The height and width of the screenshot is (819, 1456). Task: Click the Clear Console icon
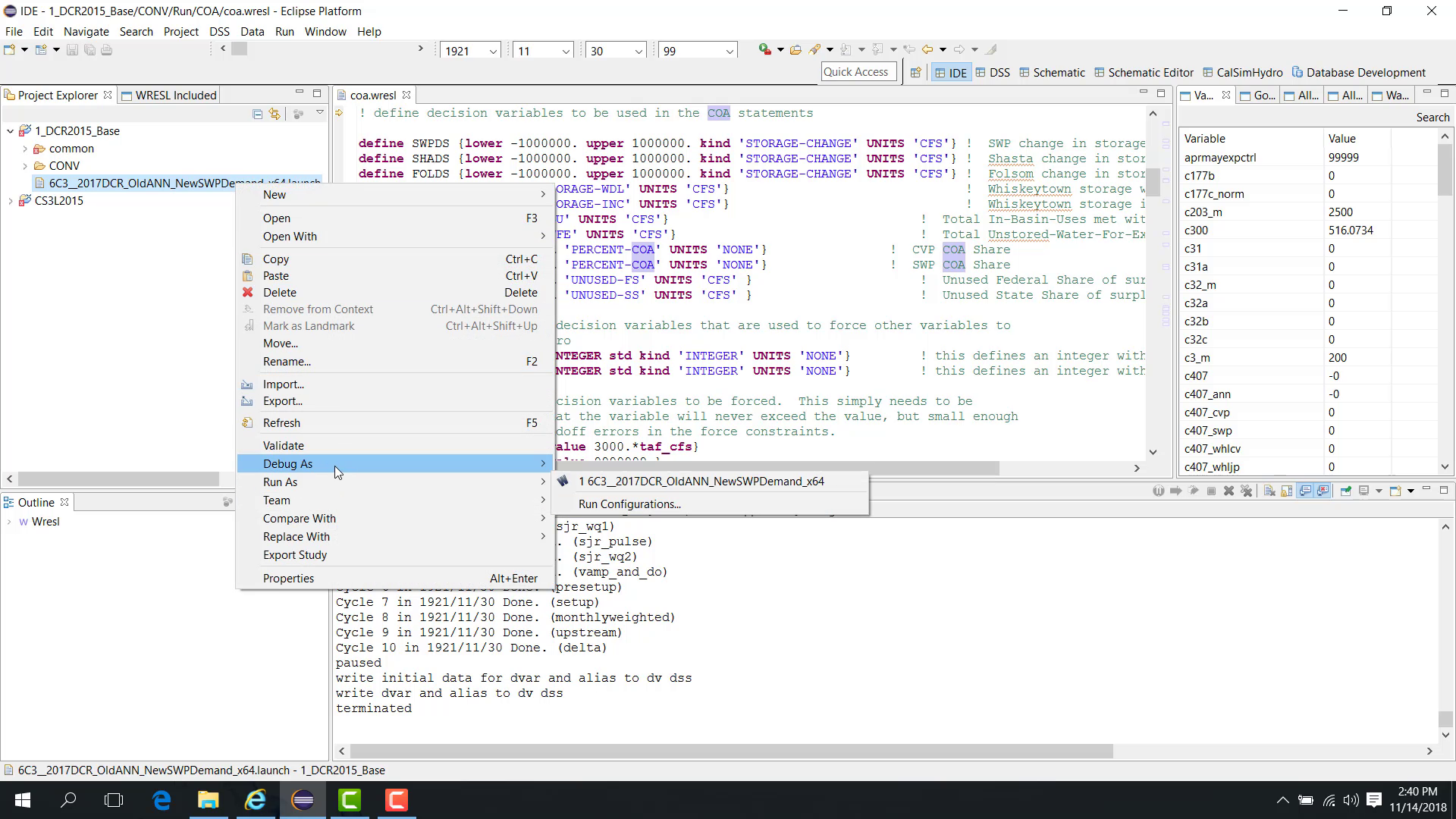[x=1269, y=491]
